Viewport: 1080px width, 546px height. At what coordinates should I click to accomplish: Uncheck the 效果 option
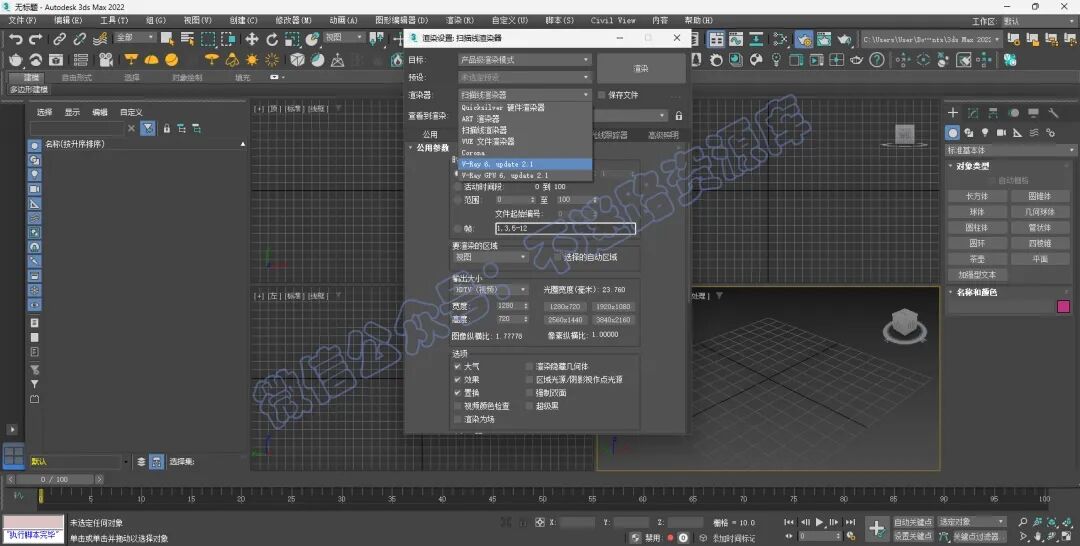point(457,380)
